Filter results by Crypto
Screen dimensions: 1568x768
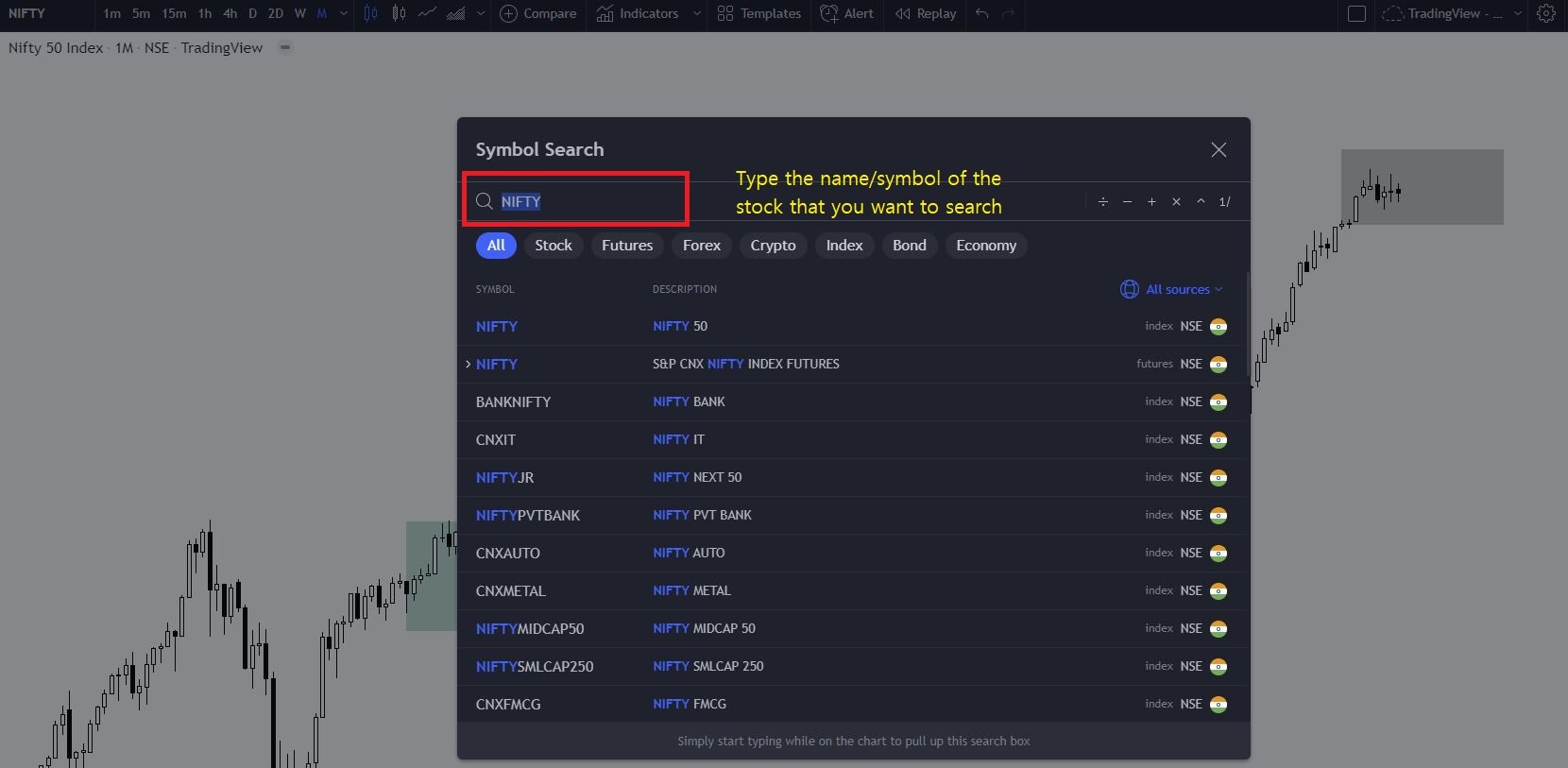coord(773,246)
